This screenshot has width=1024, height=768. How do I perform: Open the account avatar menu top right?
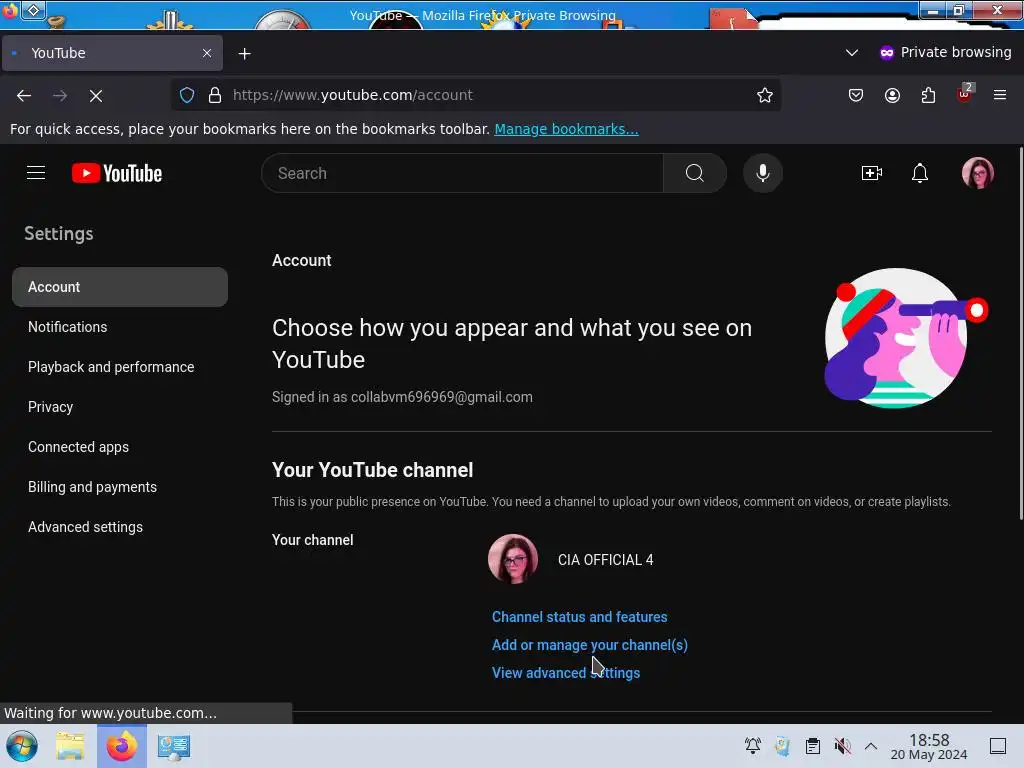tap(977, 173)
